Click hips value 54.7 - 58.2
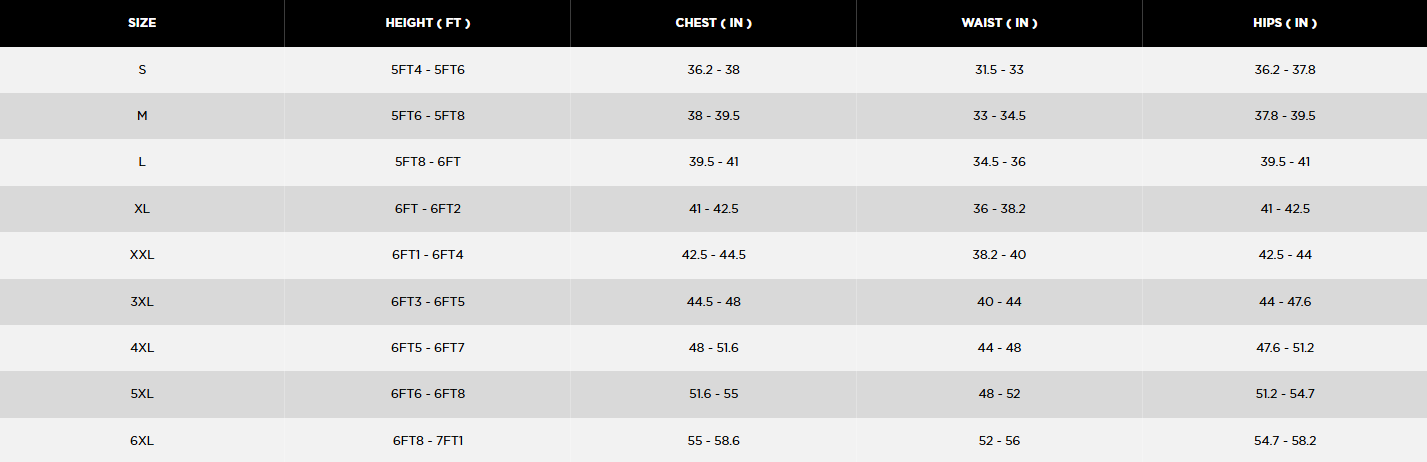The image size is (1427, 462). [x=1285, y=440]
